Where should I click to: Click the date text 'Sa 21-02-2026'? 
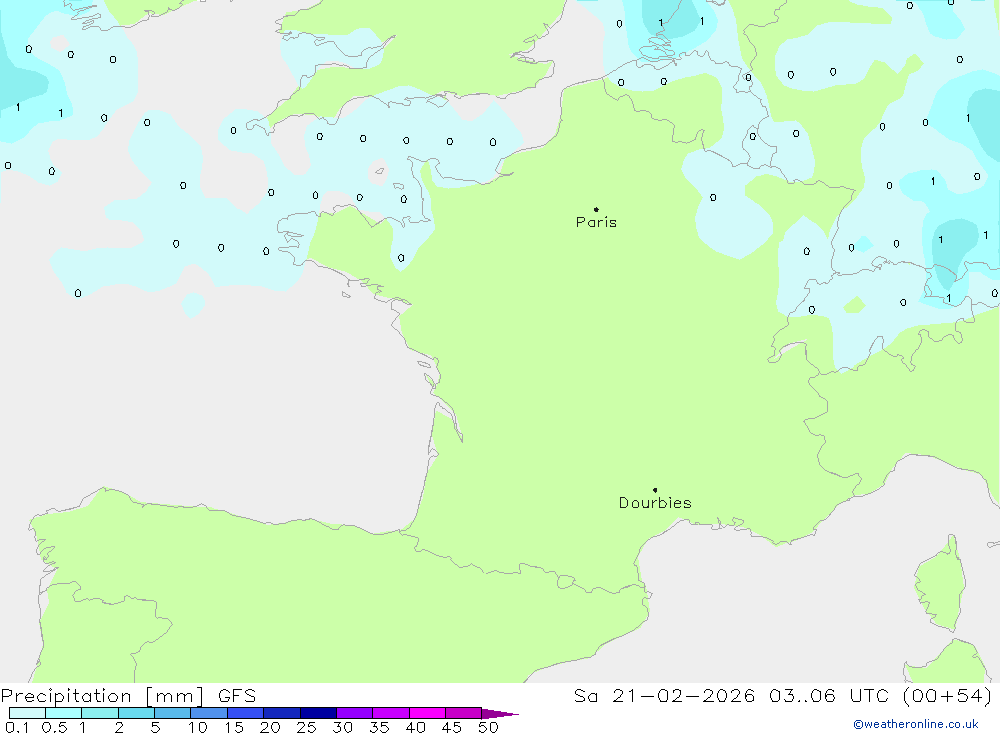tap(664, 695)
